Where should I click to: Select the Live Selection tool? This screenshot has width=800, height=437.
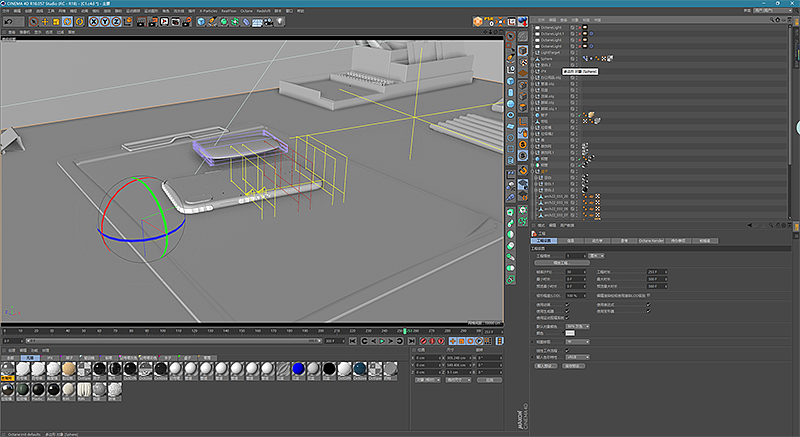point(33,21)
